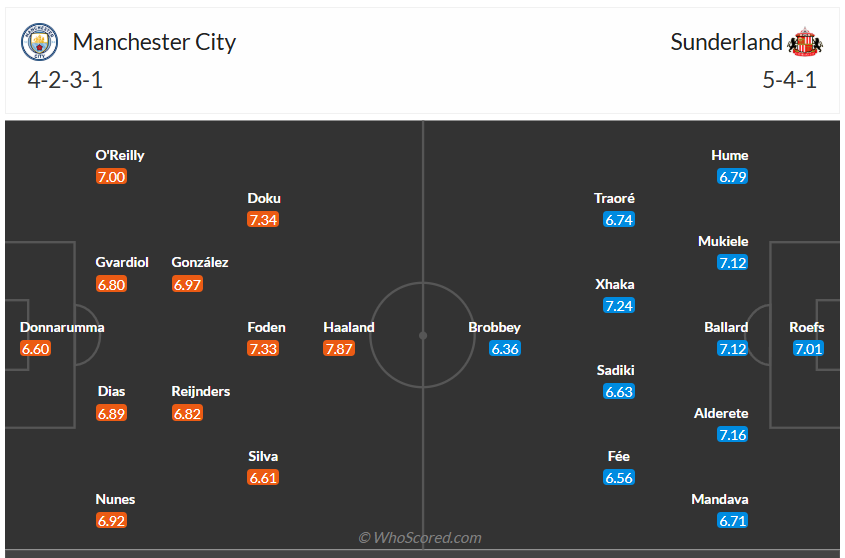
Task: Click the Manchester City club crest
Action: point(40,42)
